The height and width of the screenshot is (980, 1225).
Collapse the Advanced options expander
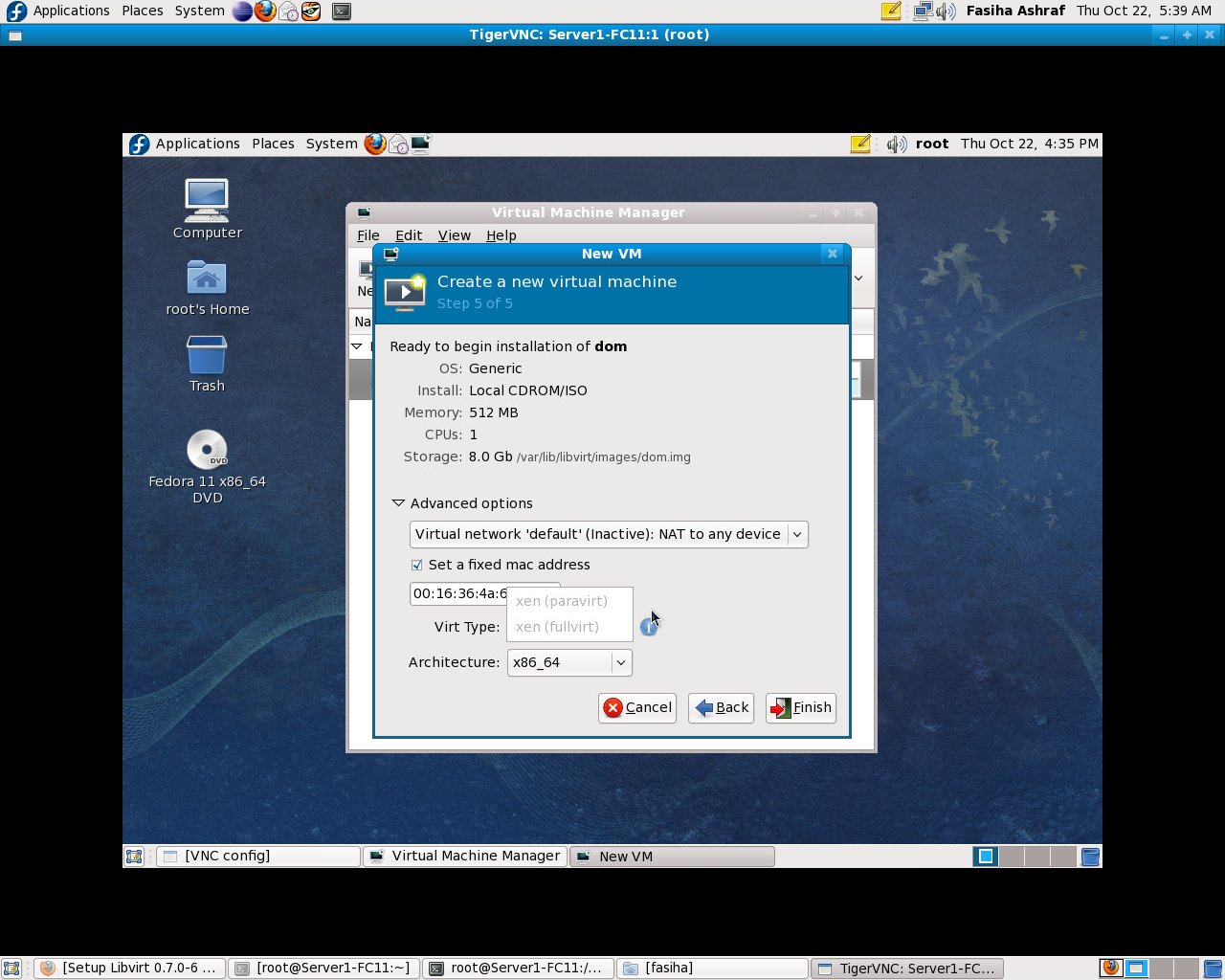399,503
